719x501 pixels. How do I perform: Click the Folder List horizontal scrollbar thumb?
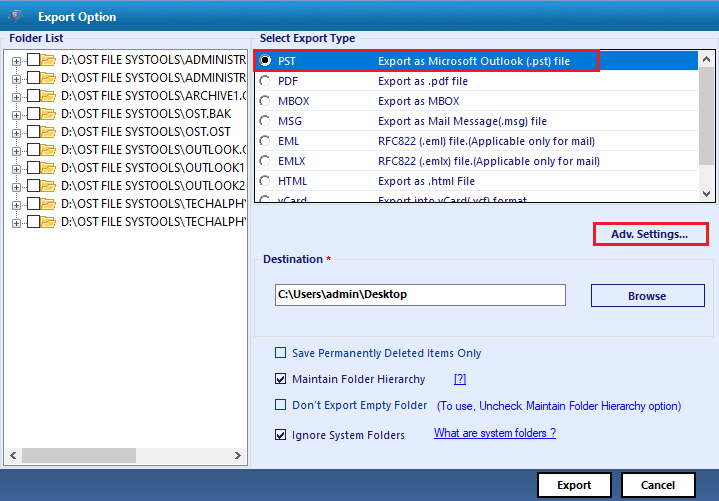[79, 455]
